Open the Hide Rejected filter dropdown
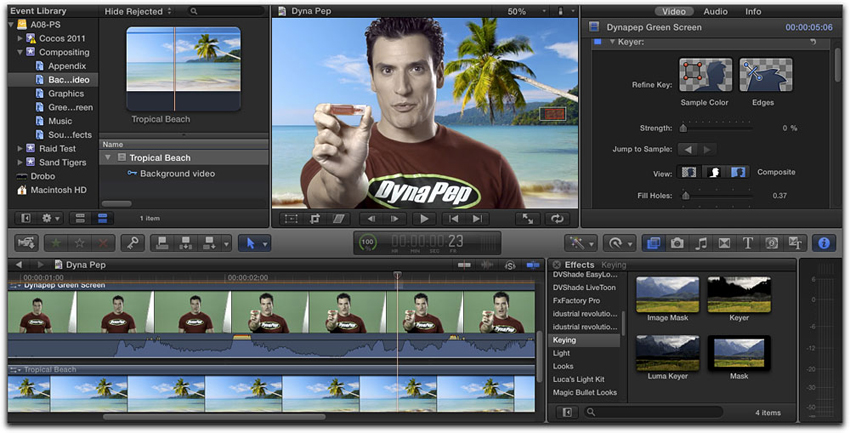The width and height of the screenshot is (850, 433). point(138,11)
